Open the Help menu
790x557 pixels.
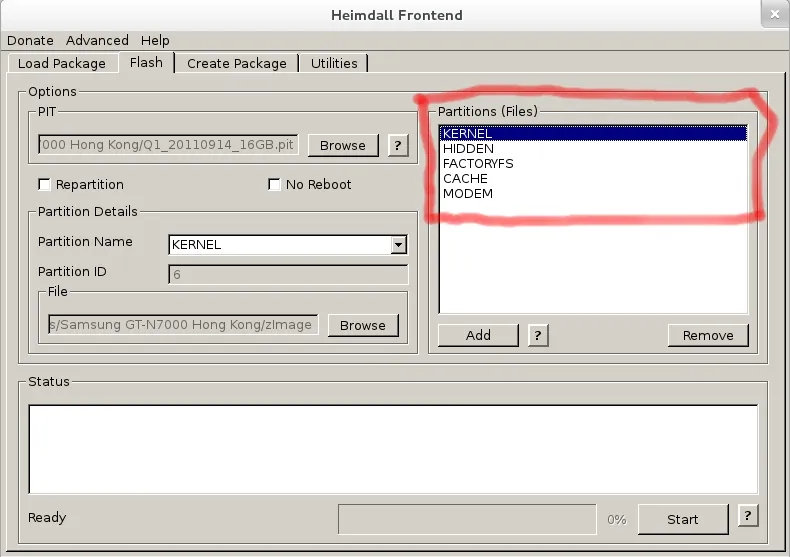[155, 40]
